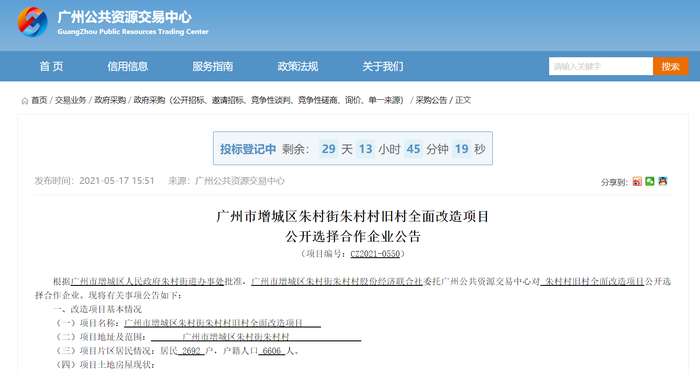Click the home icon in breadcrumb
Screen dimensions: 700x374
point(25,101)
